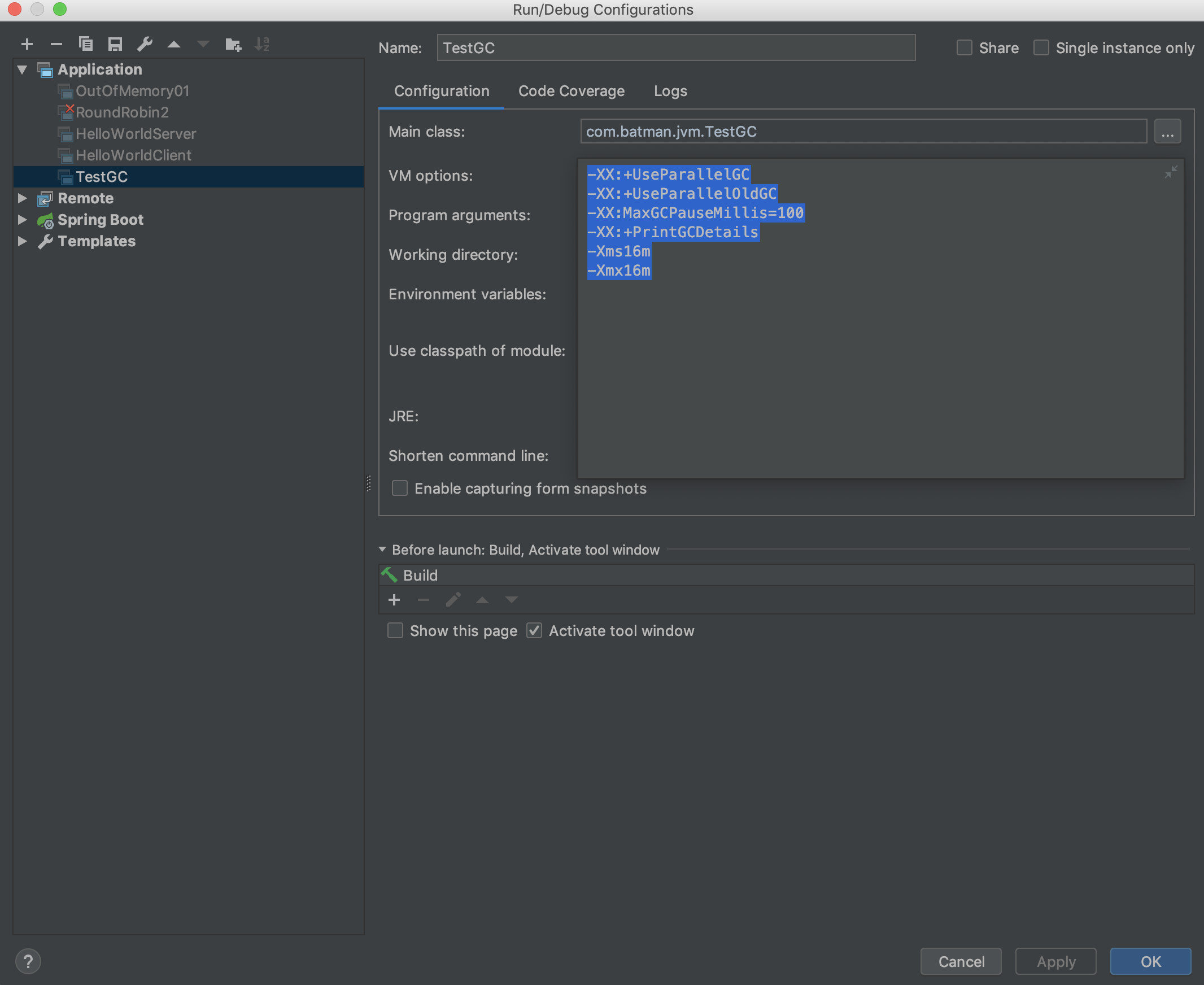
Task: Check Single instance only option
Action: point(1041,47)
